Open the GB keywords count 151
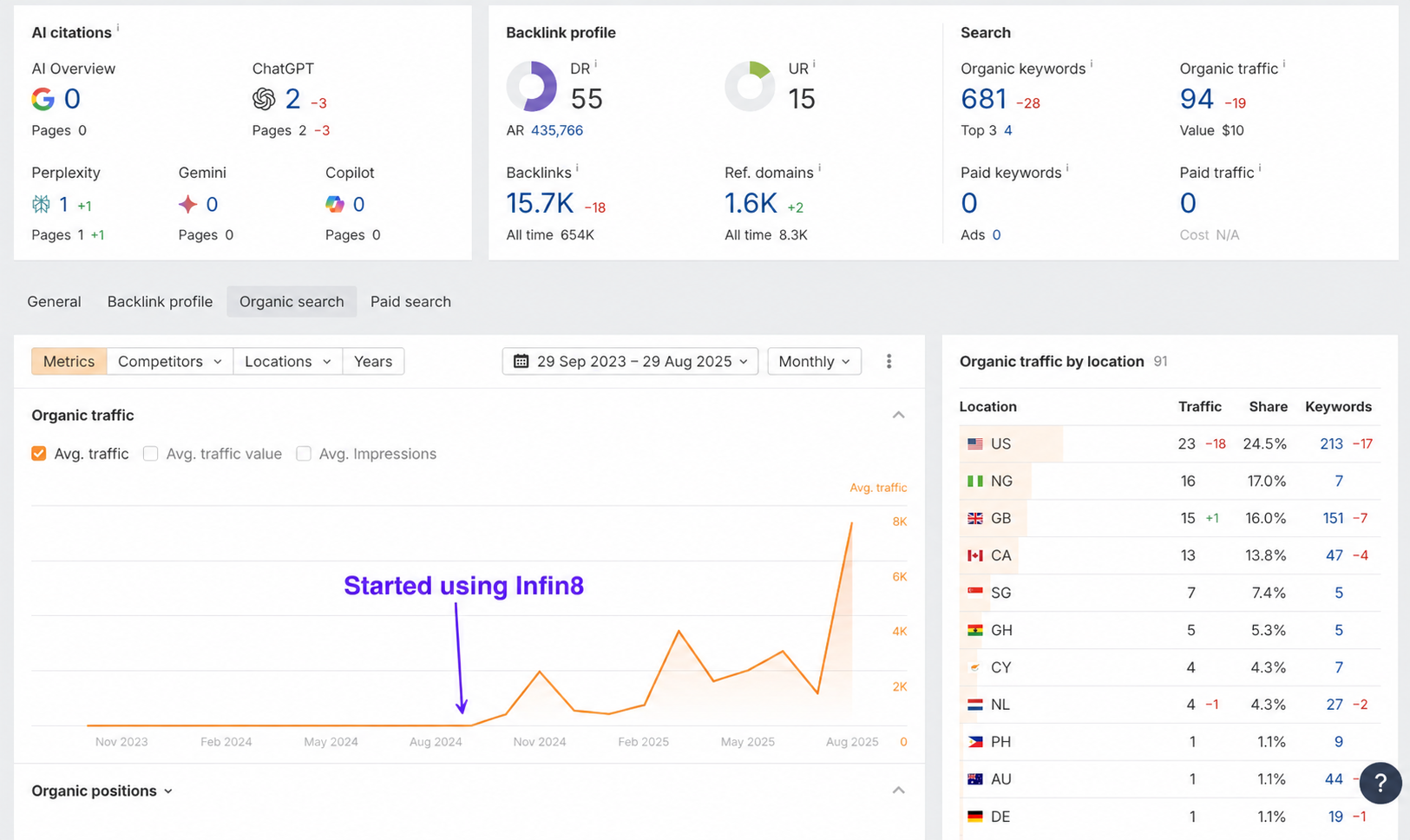Screen dimensions: 1410x840 point(1333,518)
